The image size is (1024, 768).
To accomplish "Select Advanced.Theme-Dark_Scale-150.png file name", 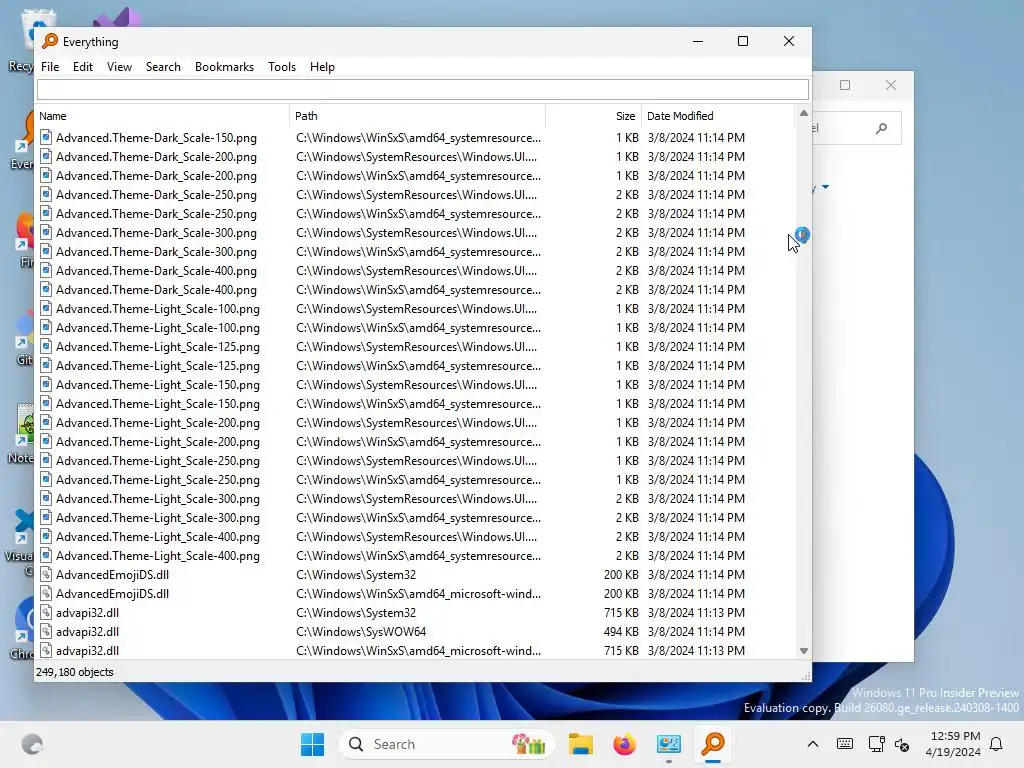I will pos(156,138).
